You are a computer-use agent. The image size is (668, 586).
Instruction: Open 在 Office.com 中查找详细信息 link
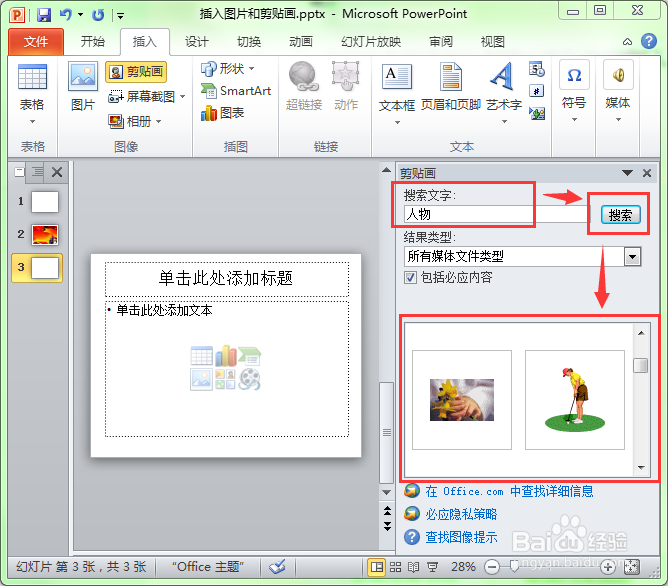click(509, 491)
